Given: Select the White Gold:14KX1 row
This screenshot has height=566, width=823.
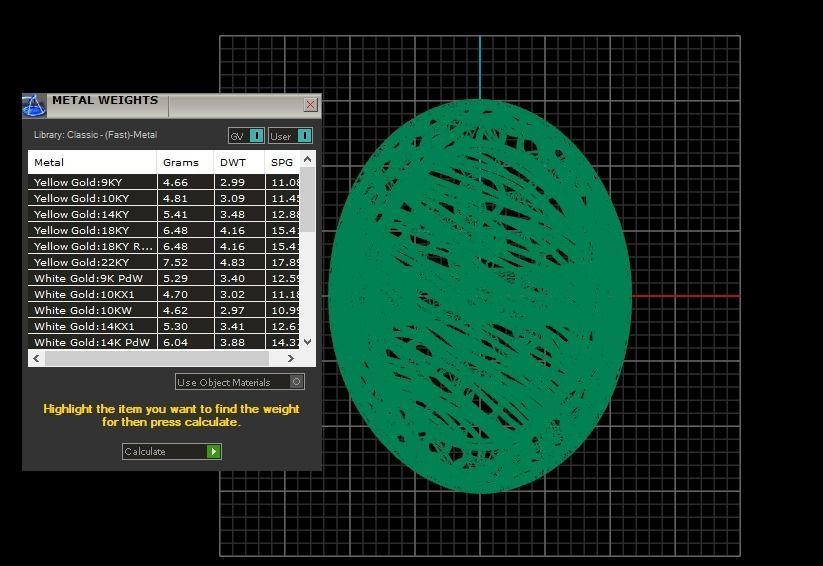Looking at the screenshot, I should click(164, 326).
